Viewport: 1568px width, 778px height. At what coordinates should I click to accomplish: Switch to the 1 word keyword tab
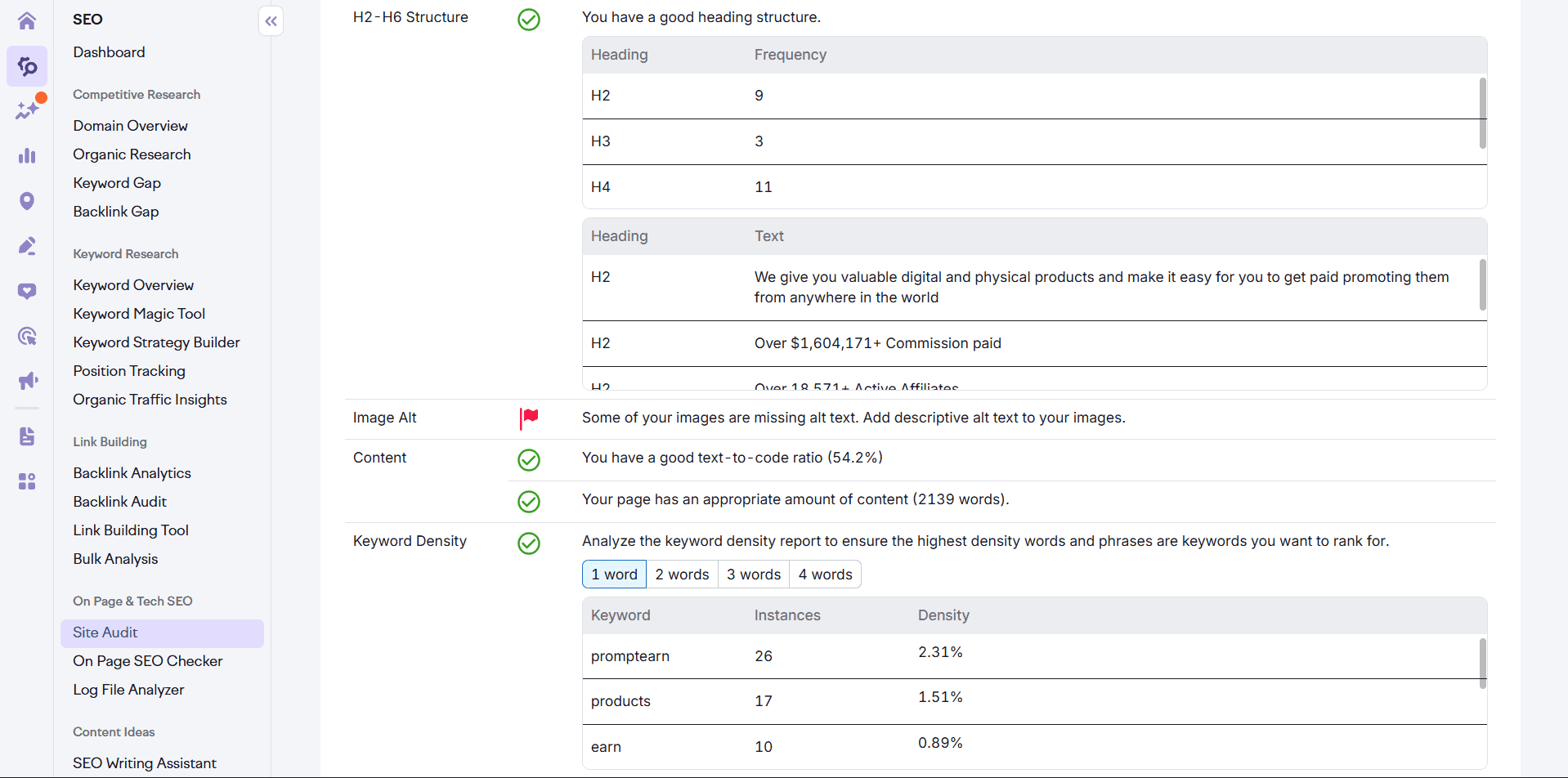(x=614, y=574)
